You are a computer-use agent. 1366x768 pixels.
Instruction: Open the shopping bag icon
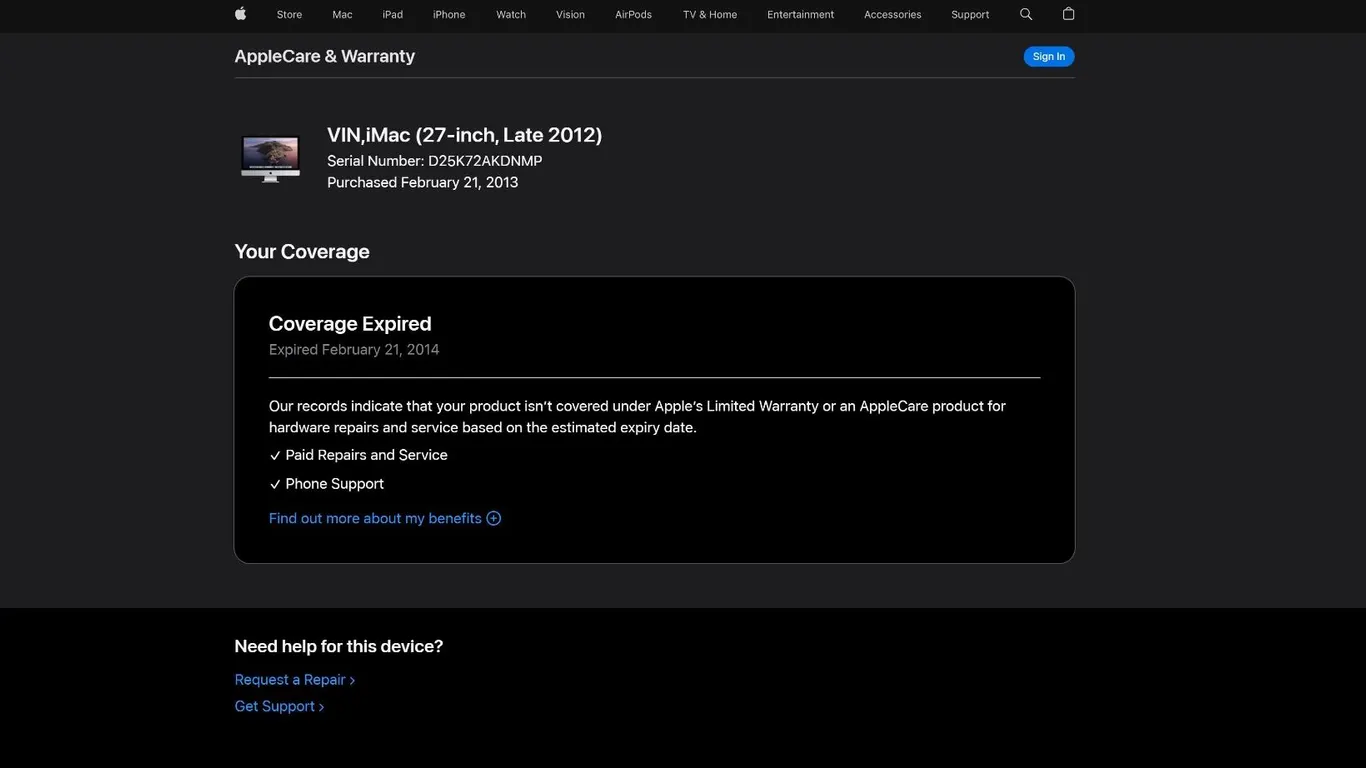point(1068,14)
